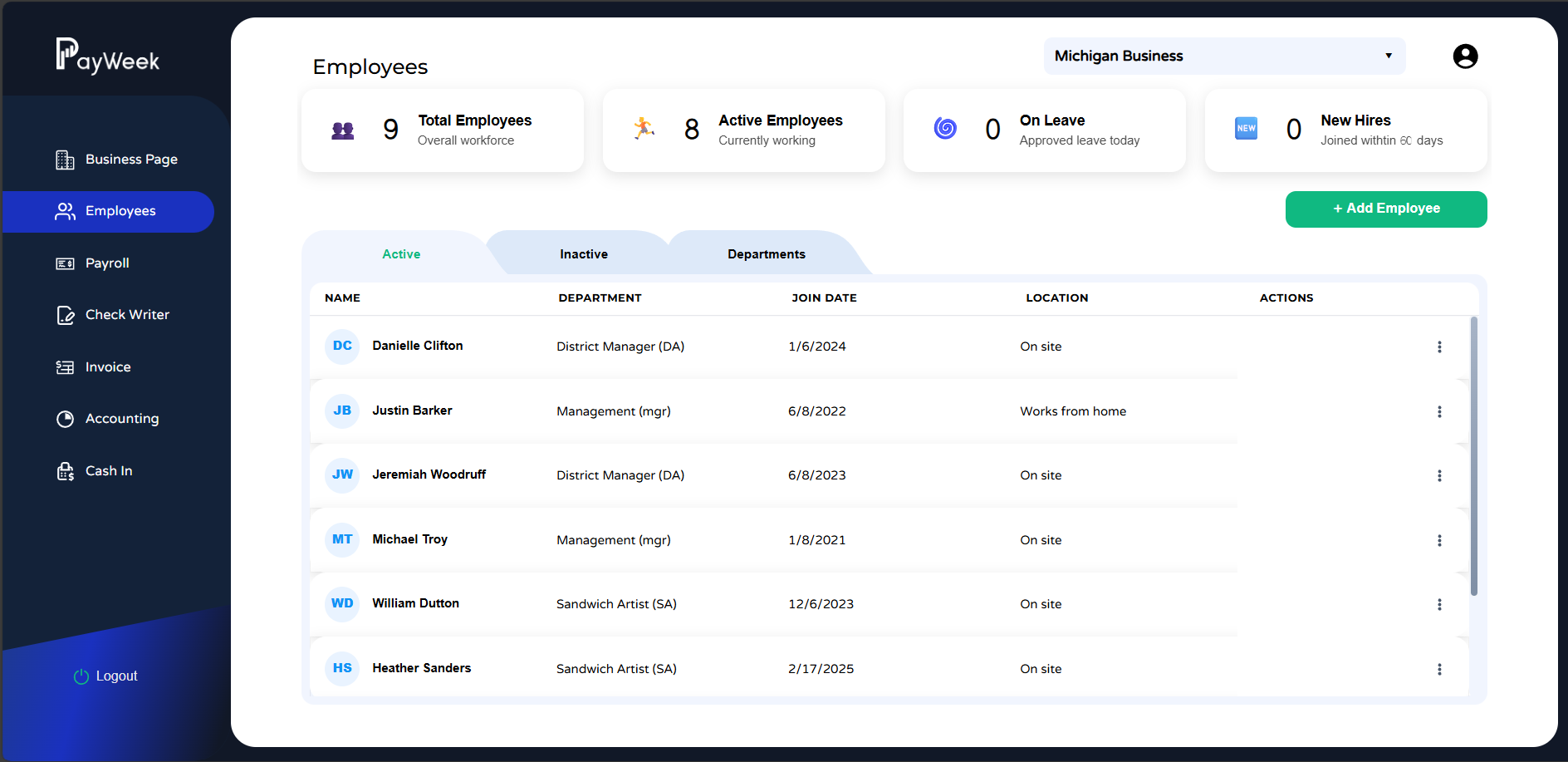Expand the Michigan Business dropdown
The width and height of the screenshot is (1568, 762).
point(1224,56)
